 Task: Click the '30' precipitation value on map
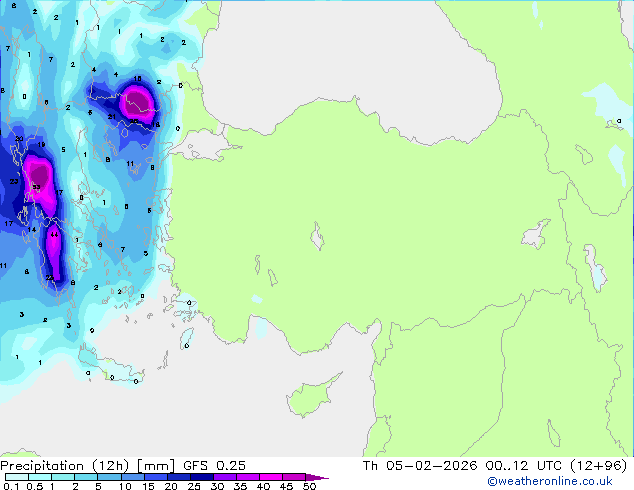point(19,139)
